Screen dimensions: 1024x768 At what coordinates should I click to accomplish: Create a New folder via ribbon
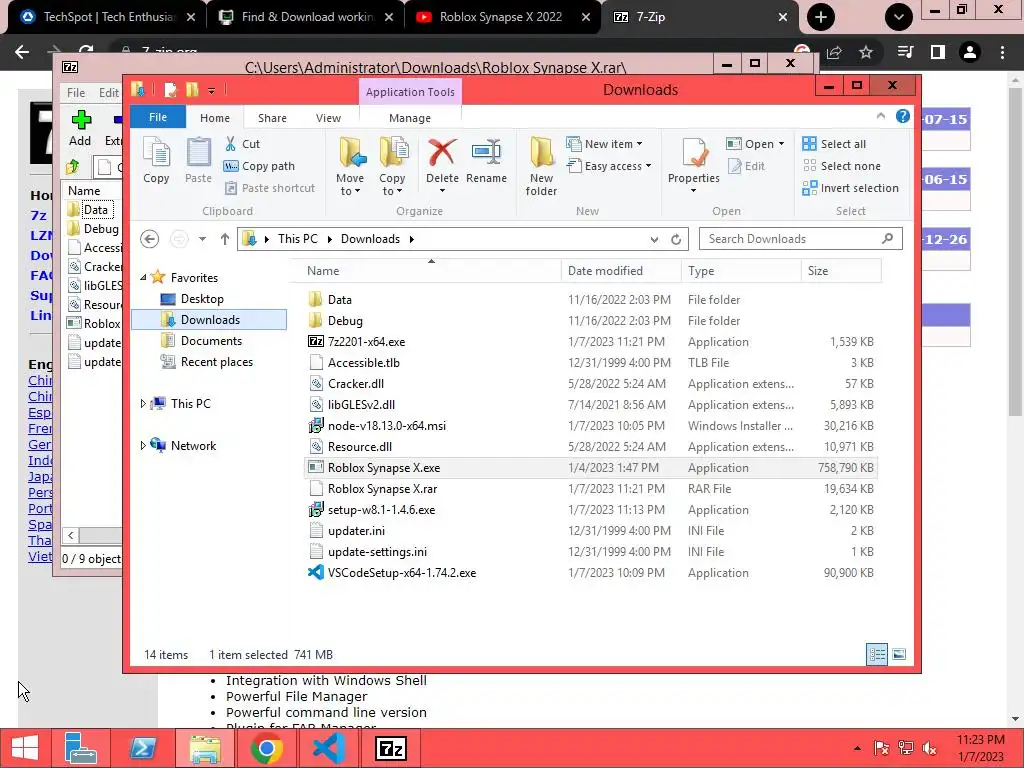tap(541, 166)
